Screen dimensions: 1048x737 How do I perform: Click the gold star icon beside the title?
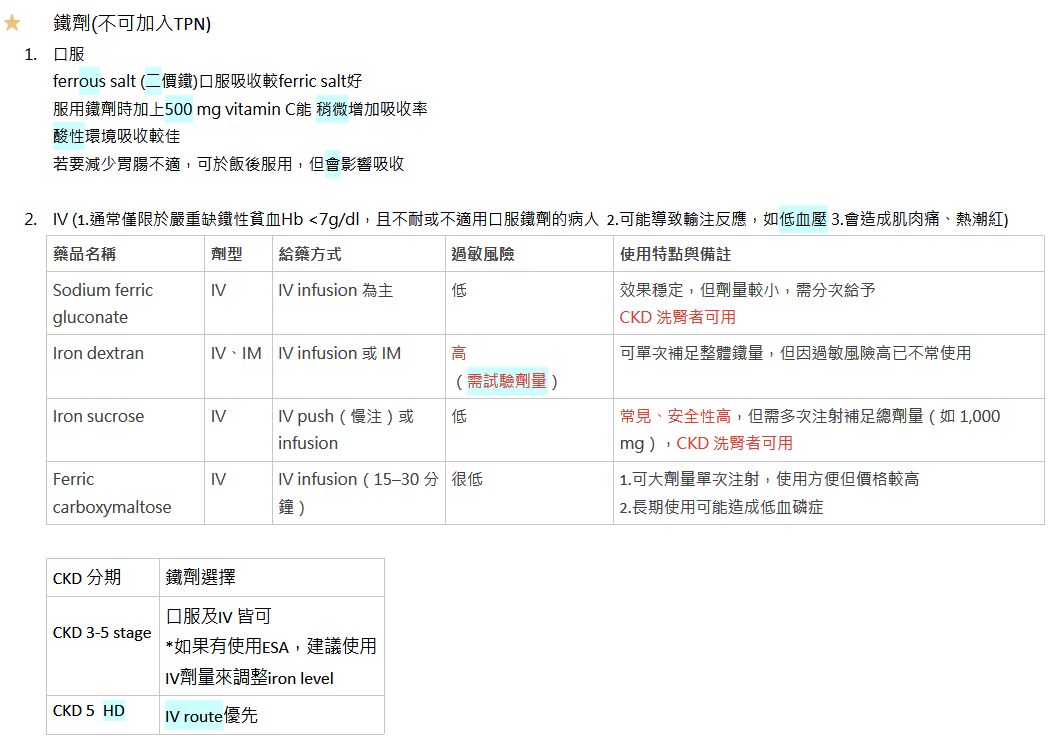click(x=12, y=23)
